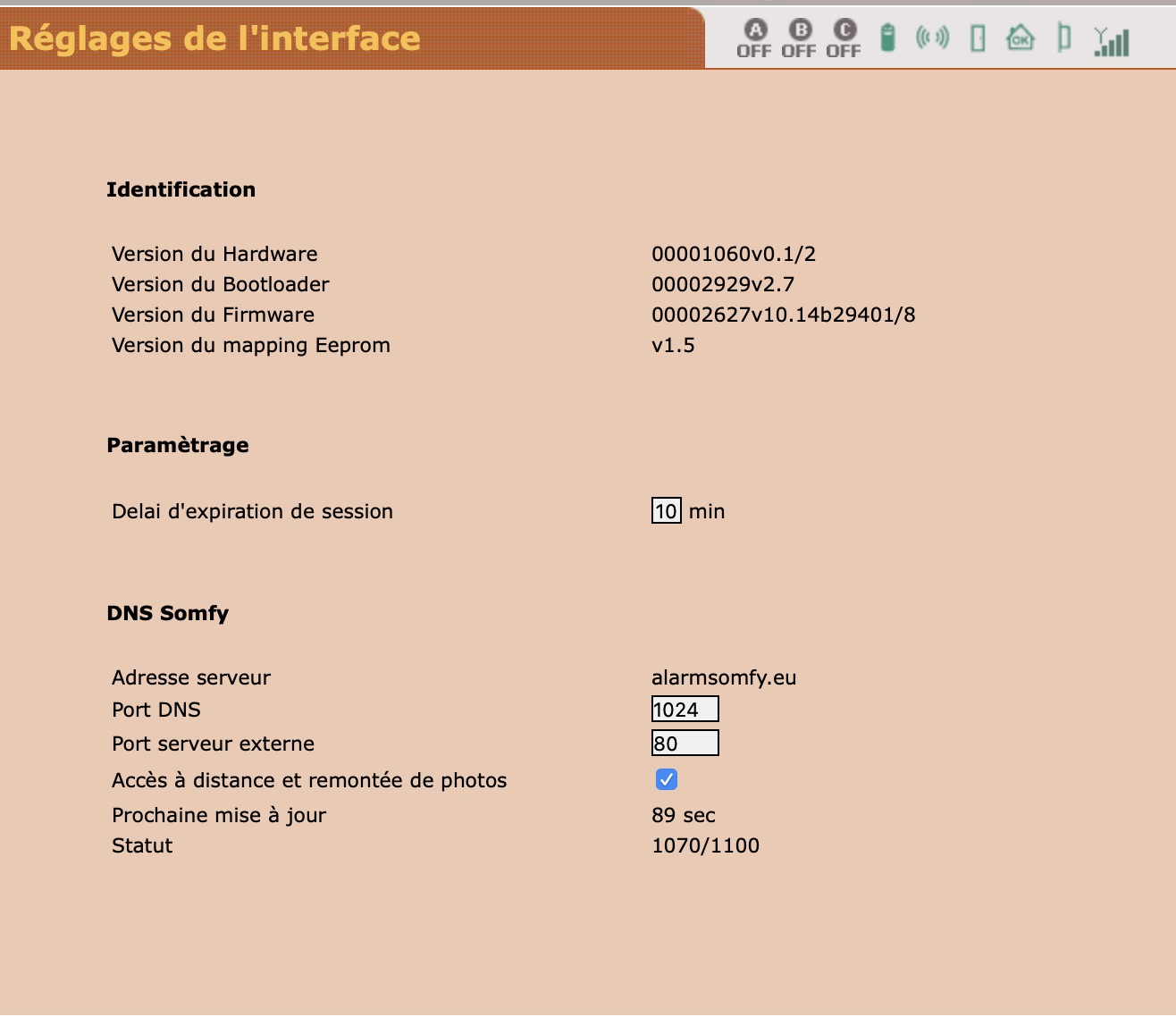Viewport: 1176px width, 1017px height.
Task: Click the GSM signal strength icon
Action: tap(1112, 41)
